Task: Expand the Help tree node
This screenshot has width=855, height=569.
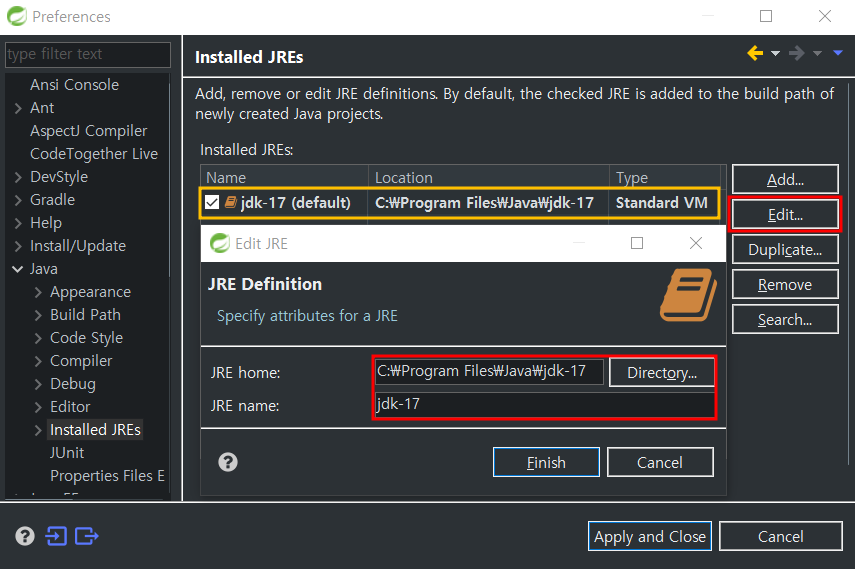Action: (x=18, y=223)
